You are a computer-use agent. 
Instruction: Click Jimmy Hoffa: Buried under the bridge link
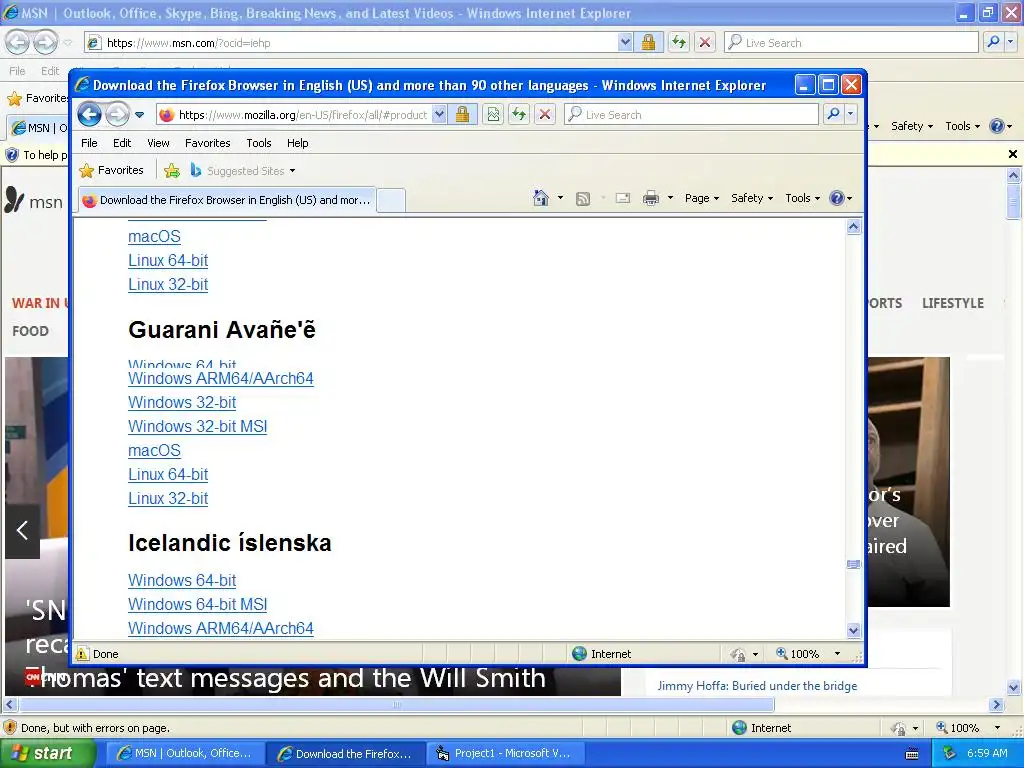click(757, 686)
